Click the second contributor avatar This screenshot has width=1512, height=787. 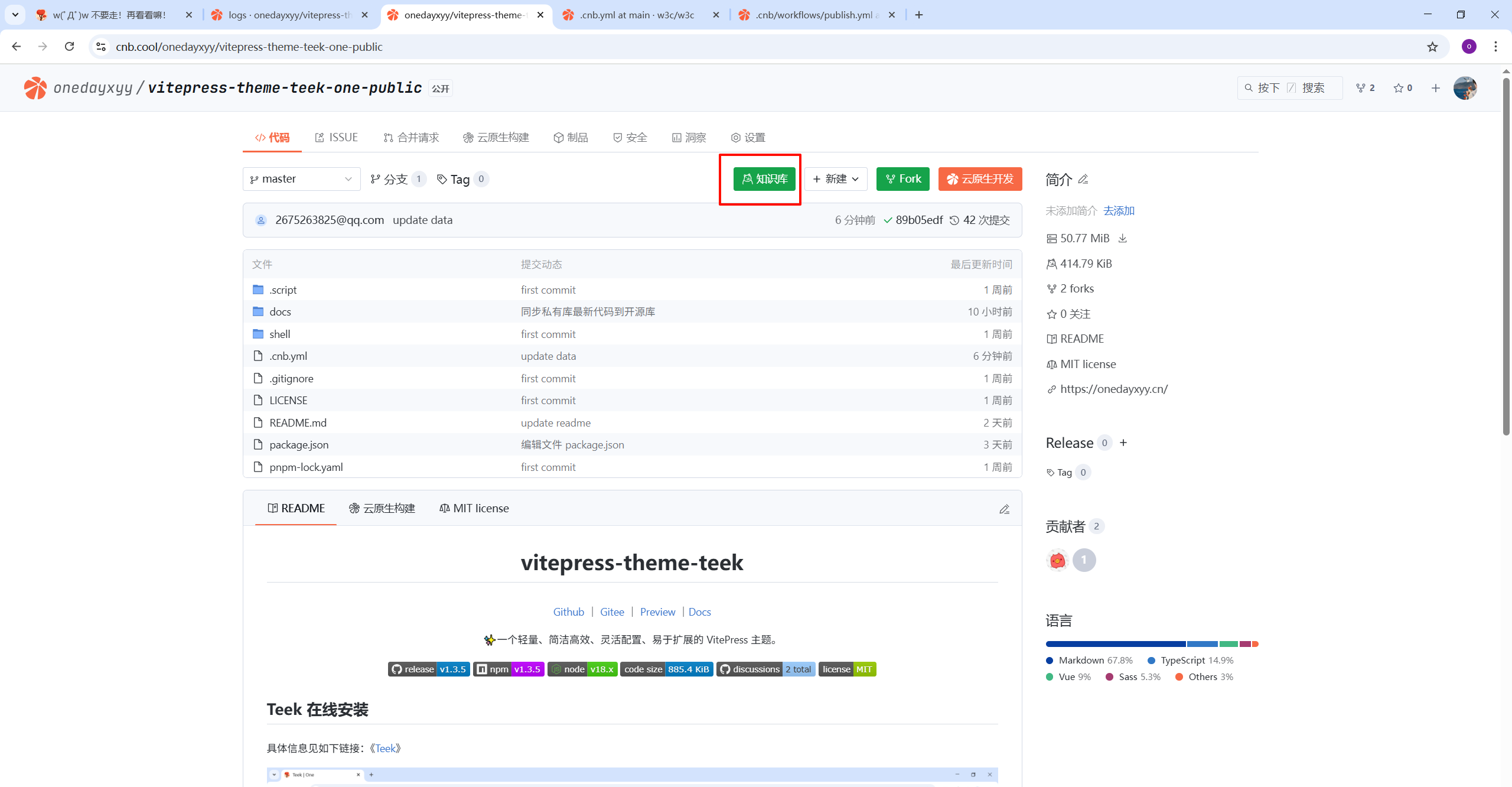(1084, 560)
